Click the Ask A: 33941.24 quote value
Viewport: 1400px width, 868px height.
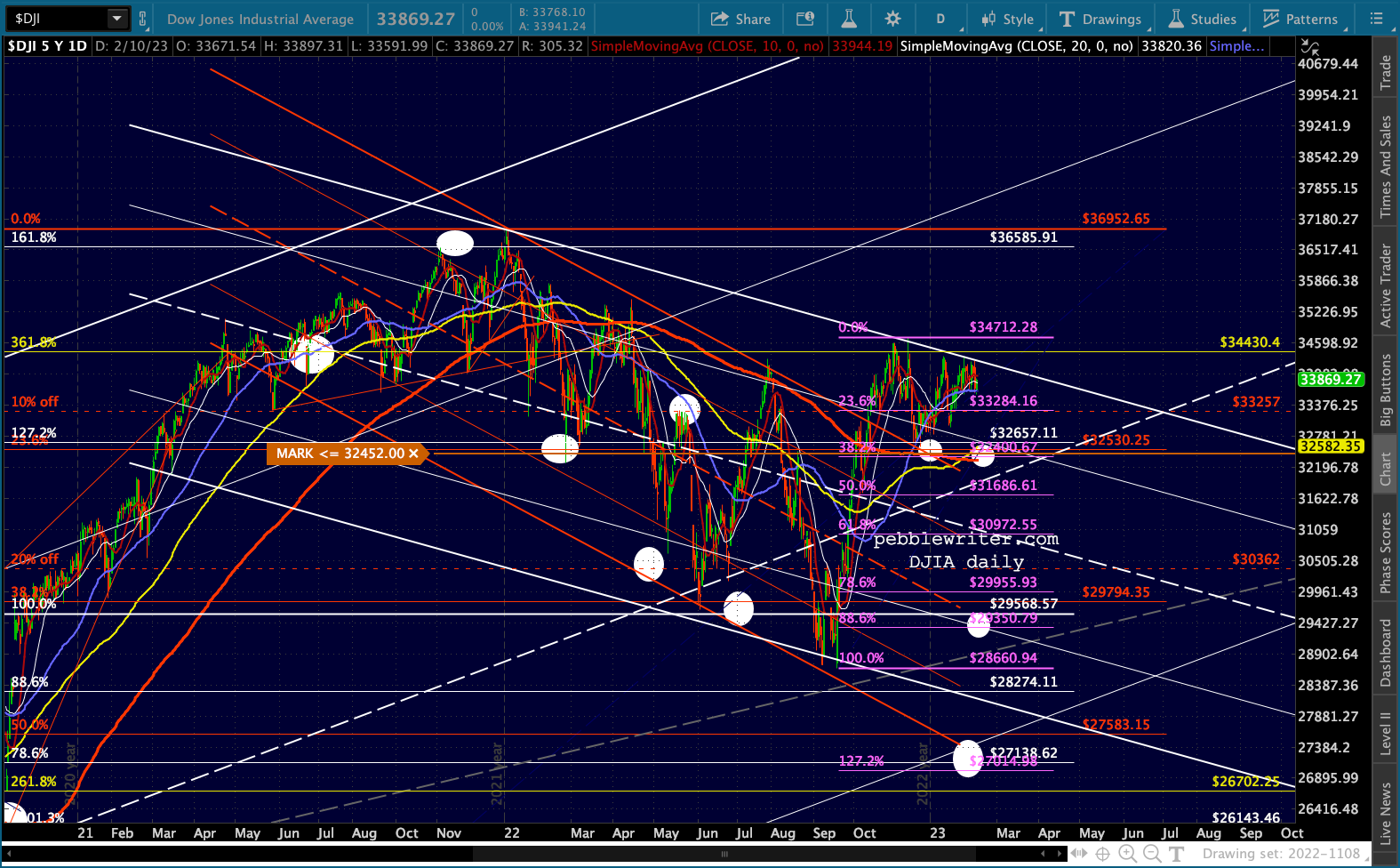click(552, 27)
